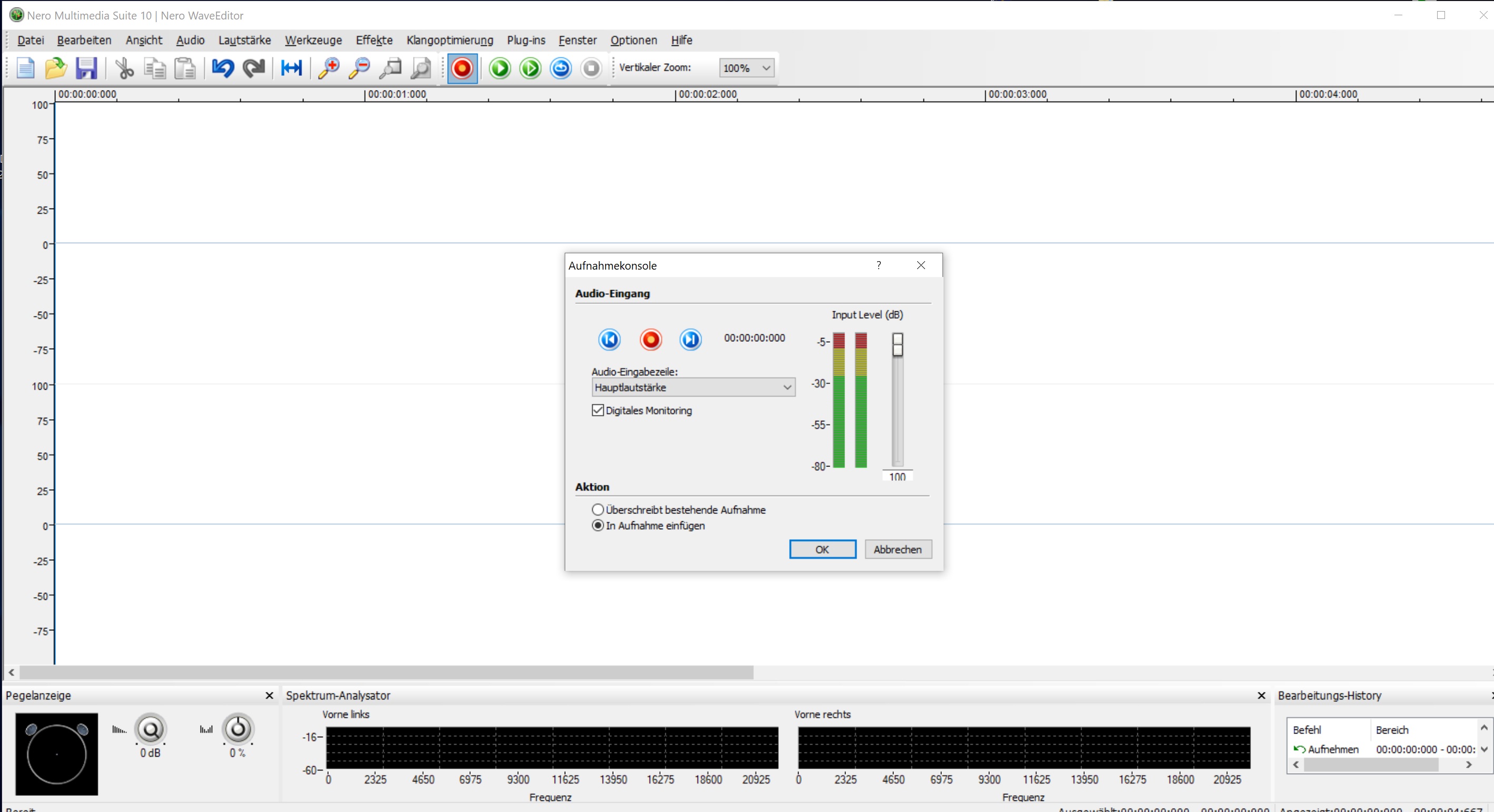Click the open file folder icon
Image resolution: width=1494 pixels, height=812 pixels.
tap(56, 68)
